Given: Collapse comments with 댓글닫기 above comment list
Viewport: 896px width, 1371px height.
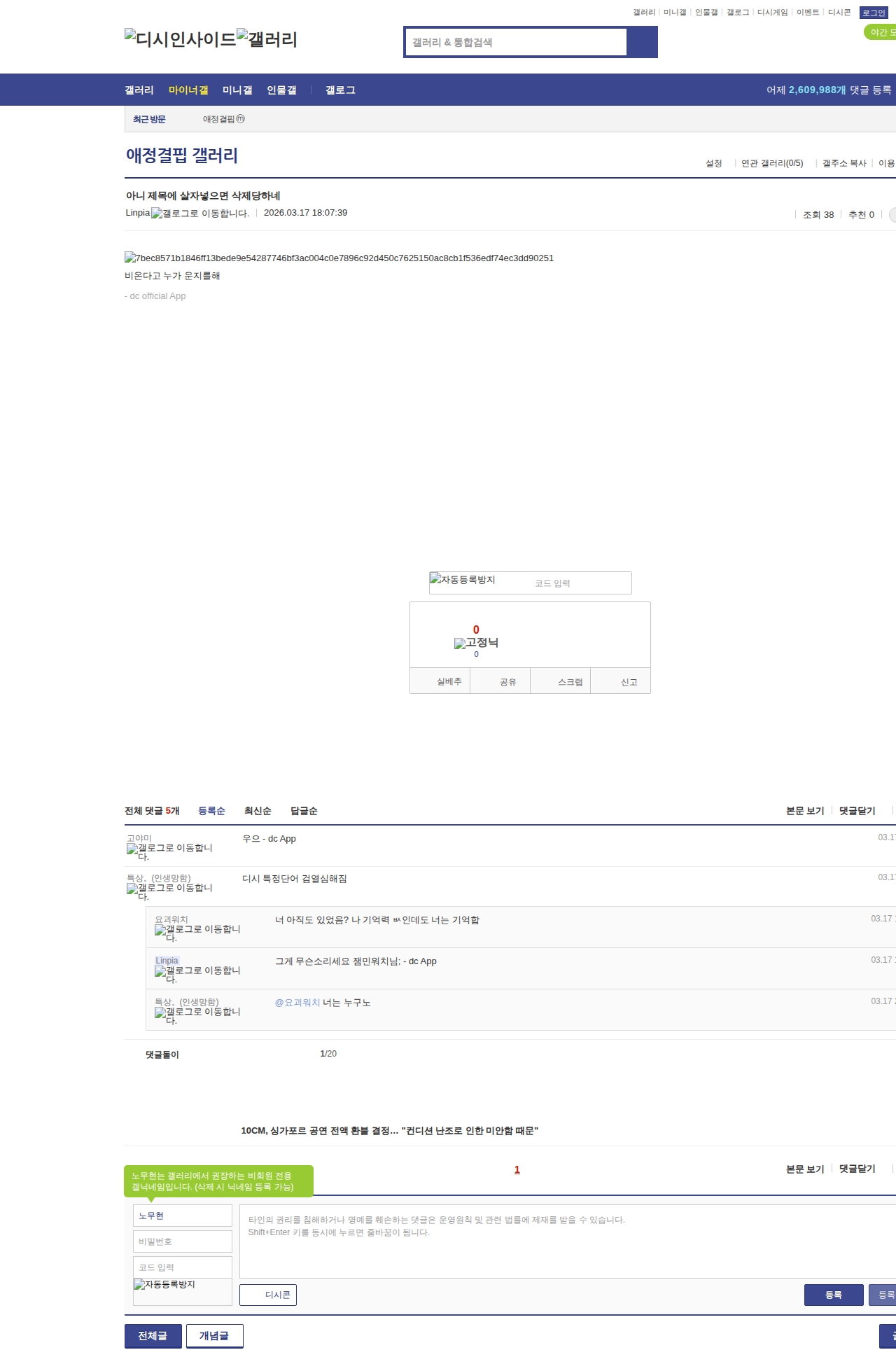Looking at the screenshot, I should click(857, 811).
